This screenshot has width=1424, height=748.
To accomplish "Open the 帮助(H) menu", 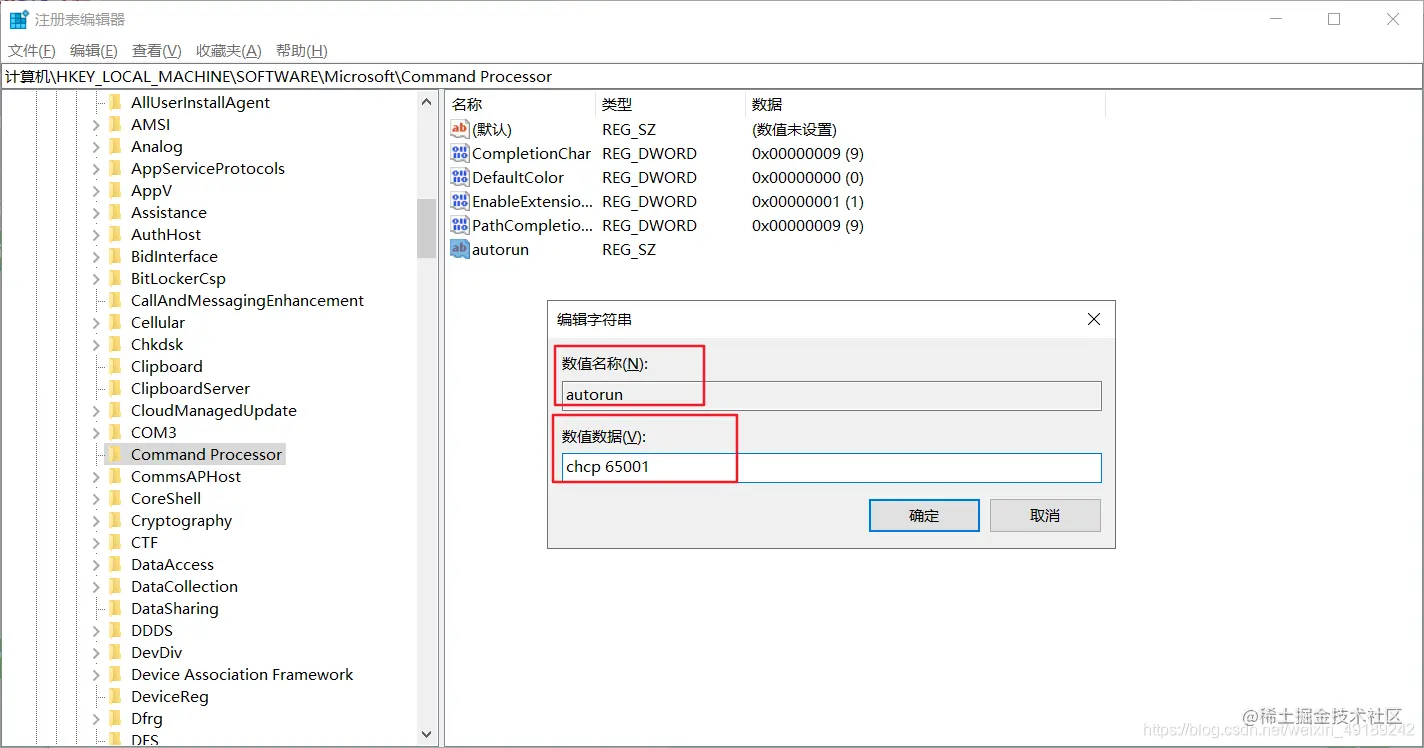I will click(x=302, y=51).
